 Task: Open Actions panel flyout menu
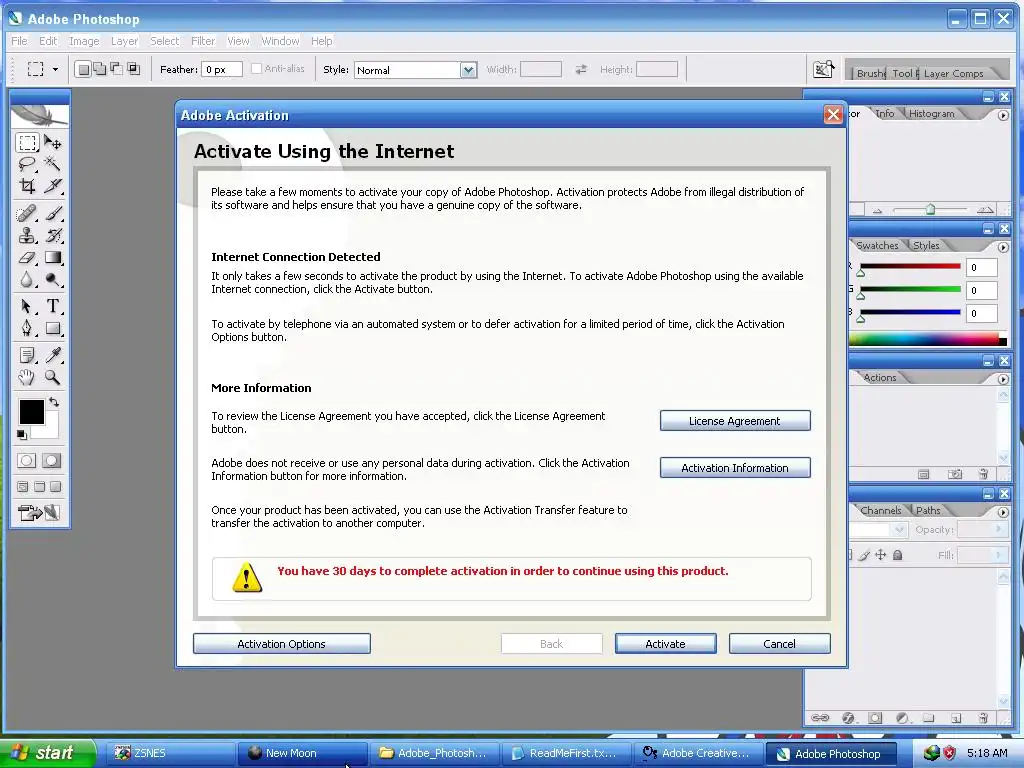1003,379
